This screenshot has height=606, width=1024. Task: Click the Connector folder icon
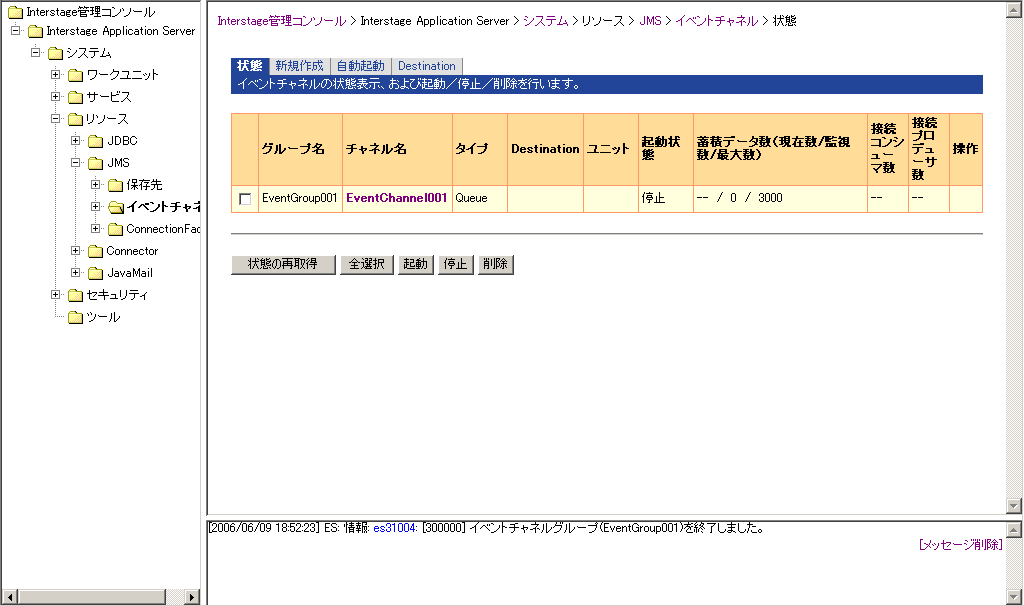click(x=96, y=251)
